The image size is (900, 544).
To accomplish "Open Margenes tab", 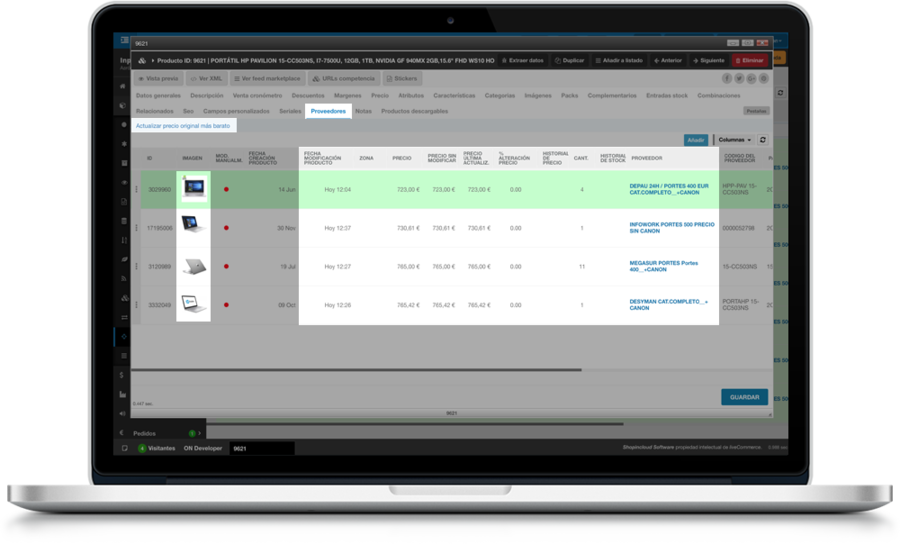I will tap(348, 96).
